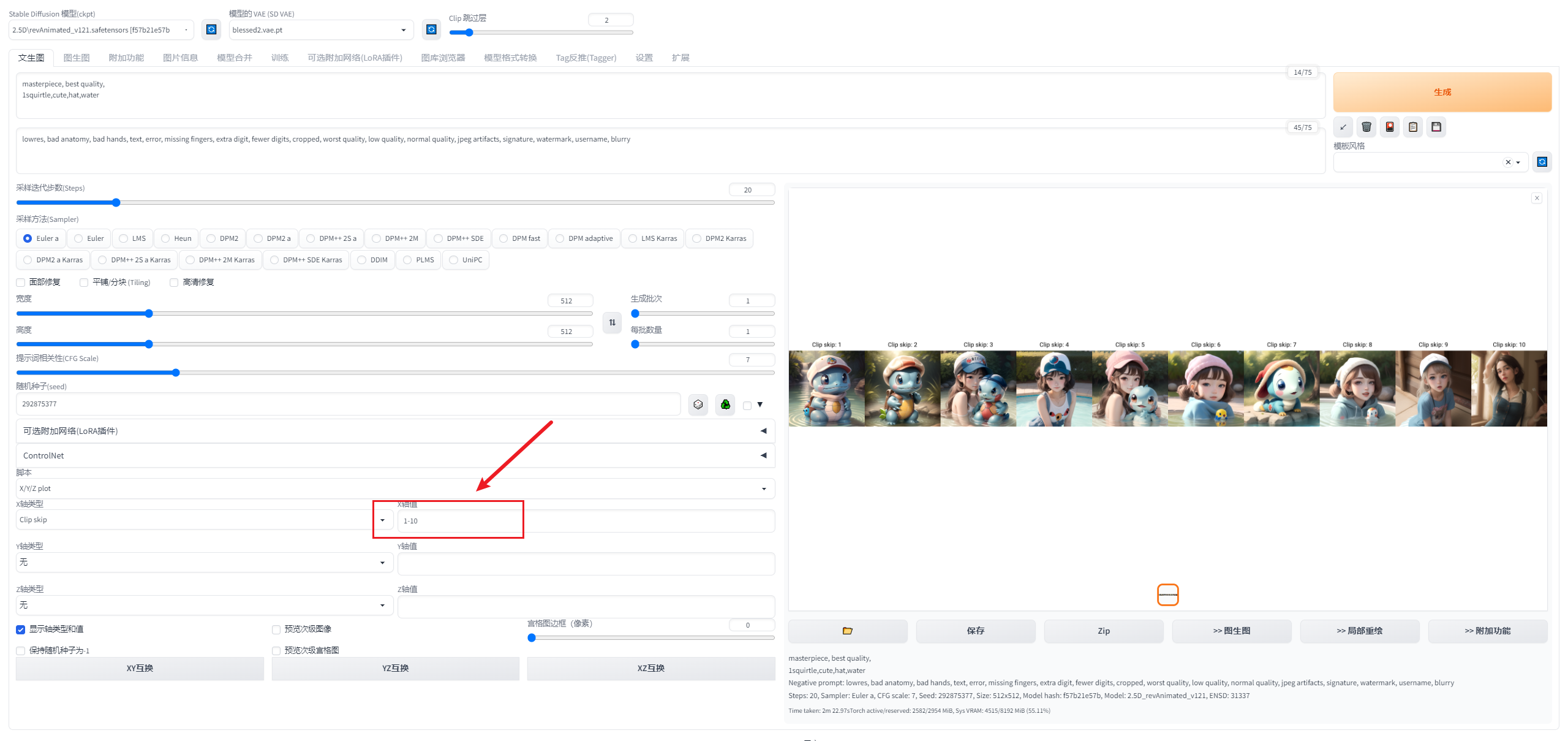Click the swap YZ axes button
The width and height of the screenshot is (1568, 741).
tap(396, 669)
